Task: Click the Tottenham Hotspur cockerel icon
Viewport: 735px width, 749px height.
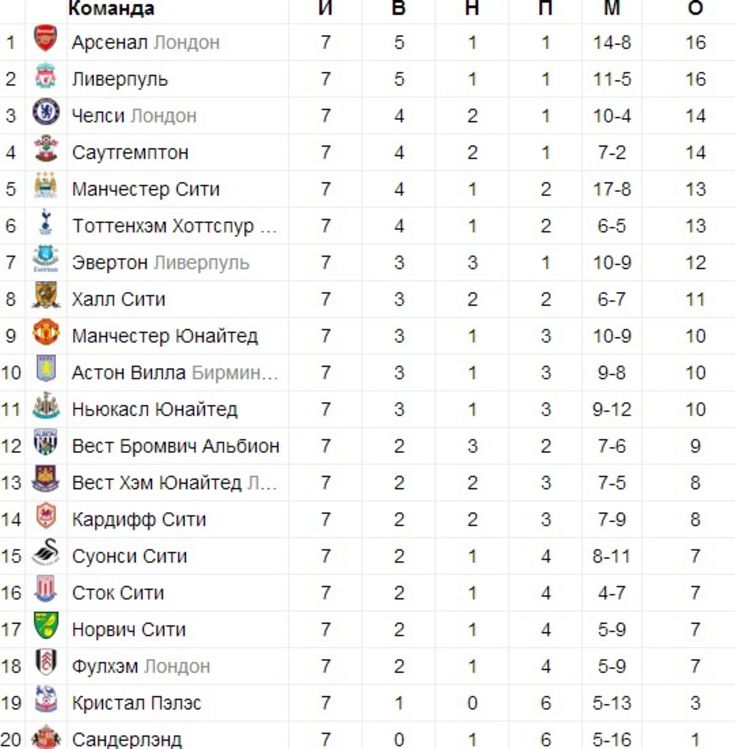Action: coord(46,222)
